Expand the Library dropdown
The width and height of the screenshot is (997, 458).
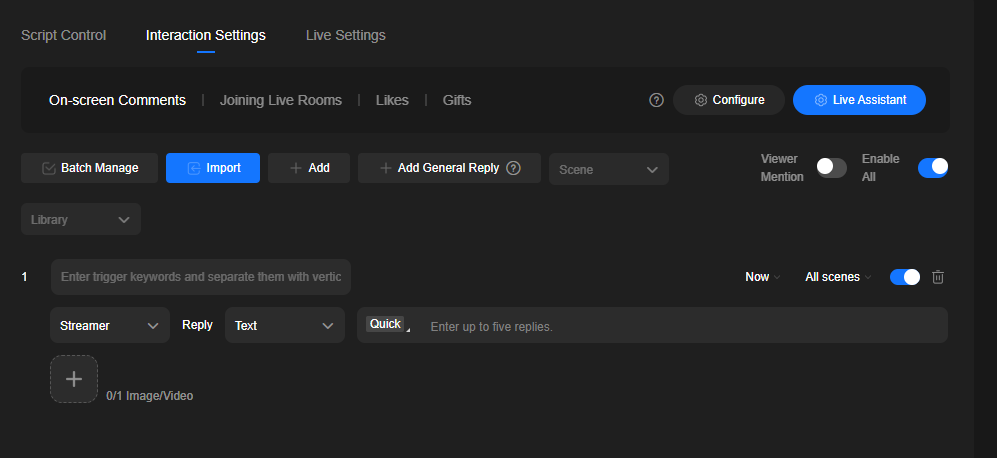point(81,219)
